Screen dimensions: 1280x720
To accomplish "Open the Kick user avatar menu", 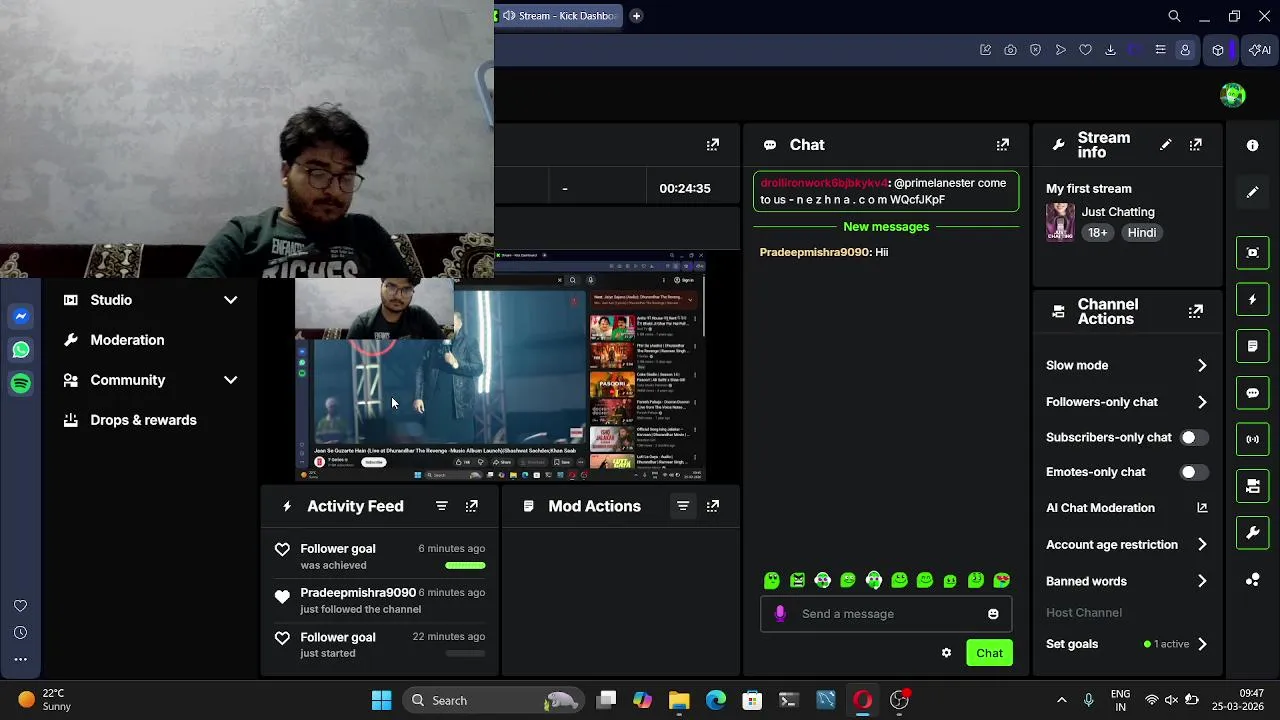I will [x=1233, y=95].
